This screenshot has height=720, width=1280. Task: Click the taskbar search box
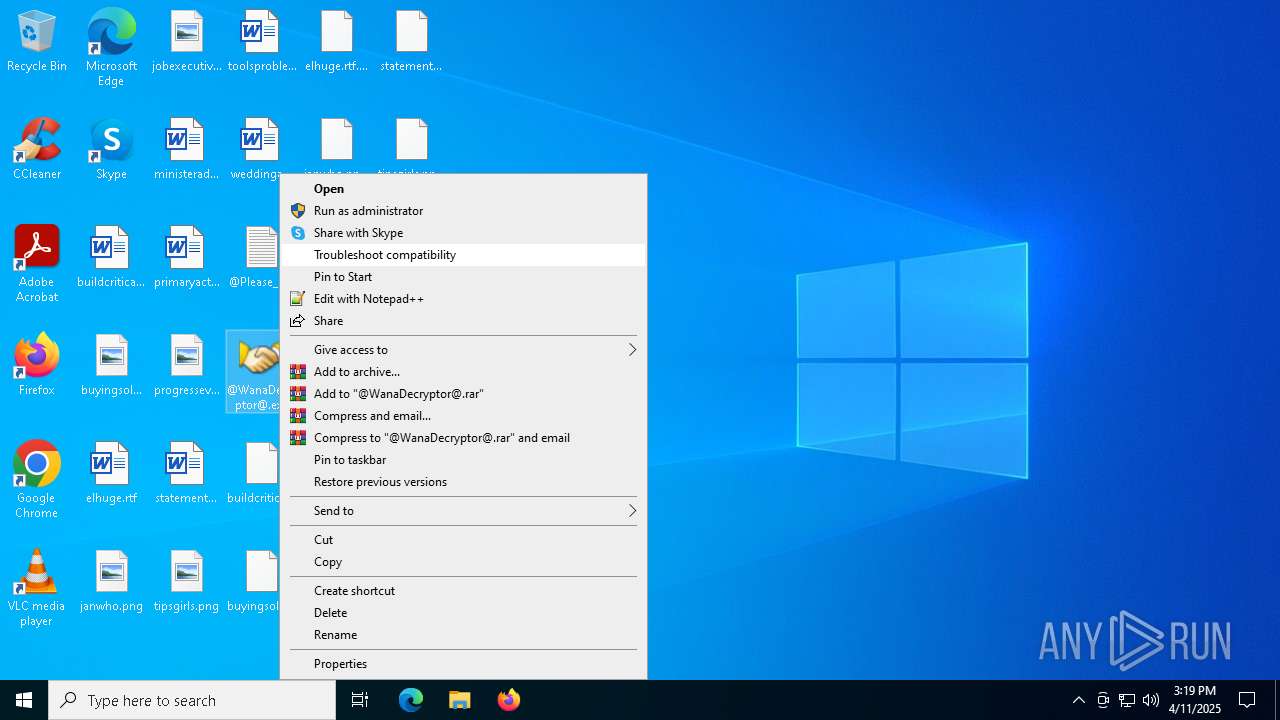click(192, 700)
